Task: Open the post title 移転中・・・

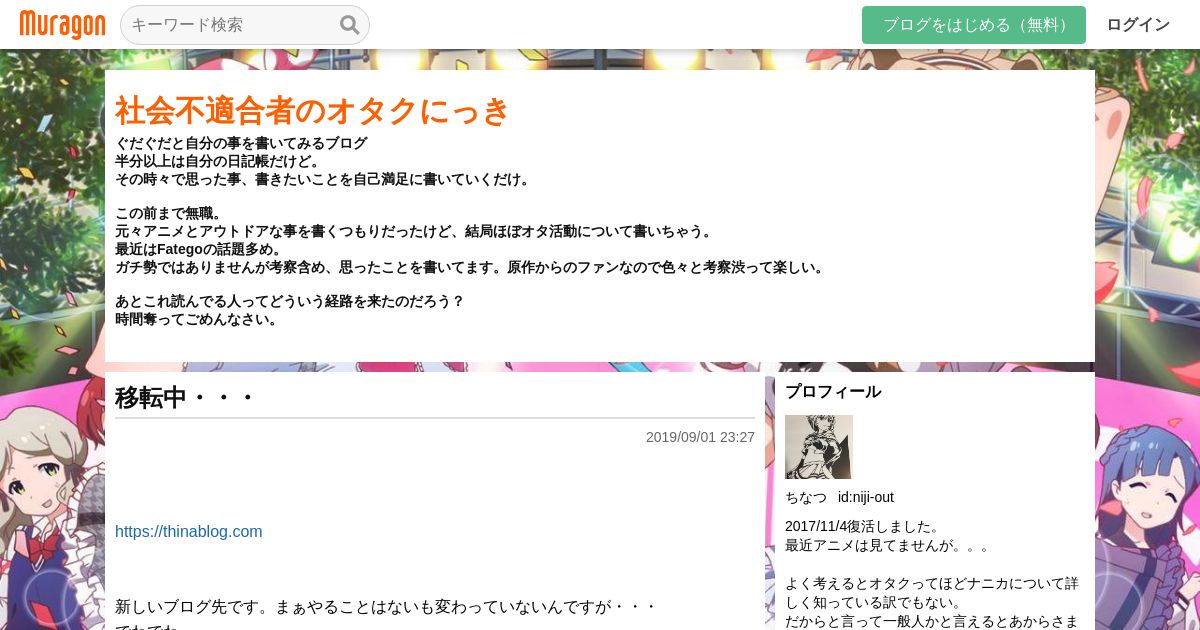Action: [x=185, y=397]
